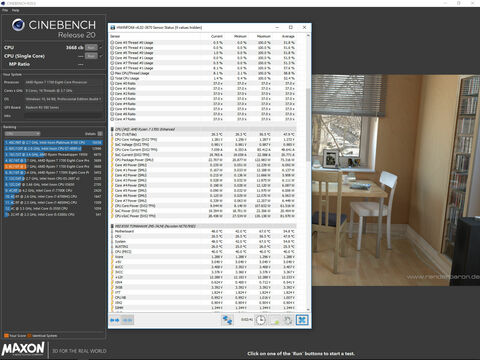Click the Maximum column header in HWiNFO
The height and width of the screenshot is (360, 480).
coord(264,36)
